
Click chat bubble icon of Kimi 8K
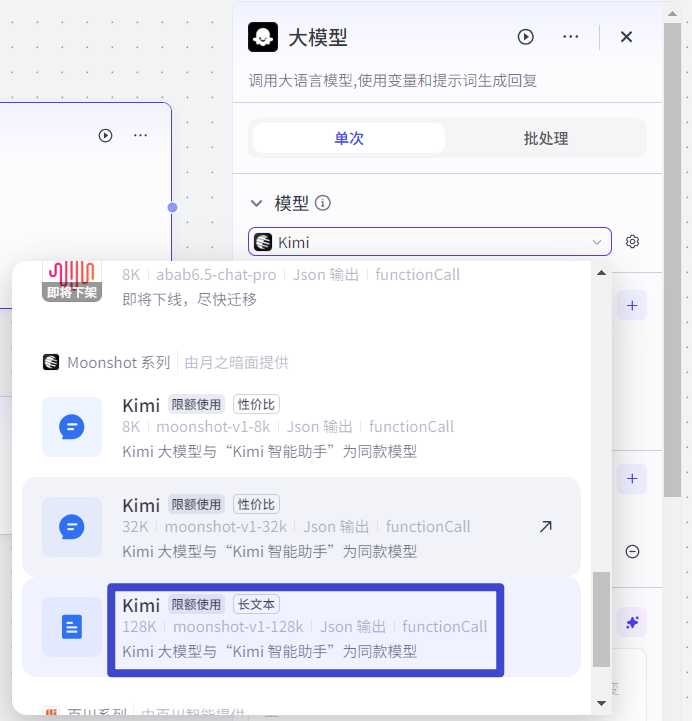coord(72,427)
